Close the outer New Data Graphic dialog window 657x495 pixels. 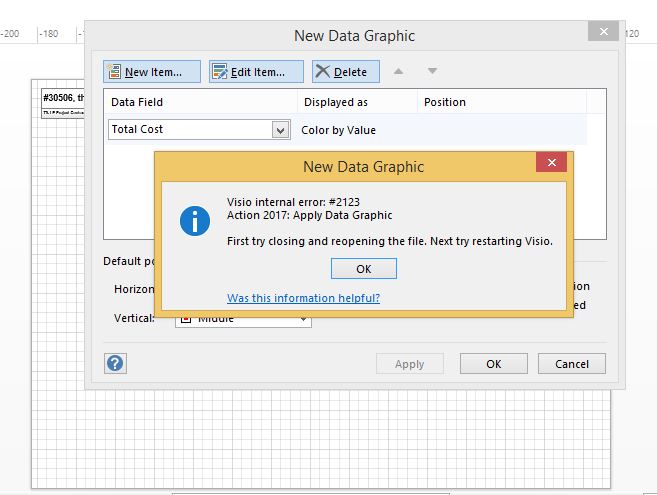point(603,31)
